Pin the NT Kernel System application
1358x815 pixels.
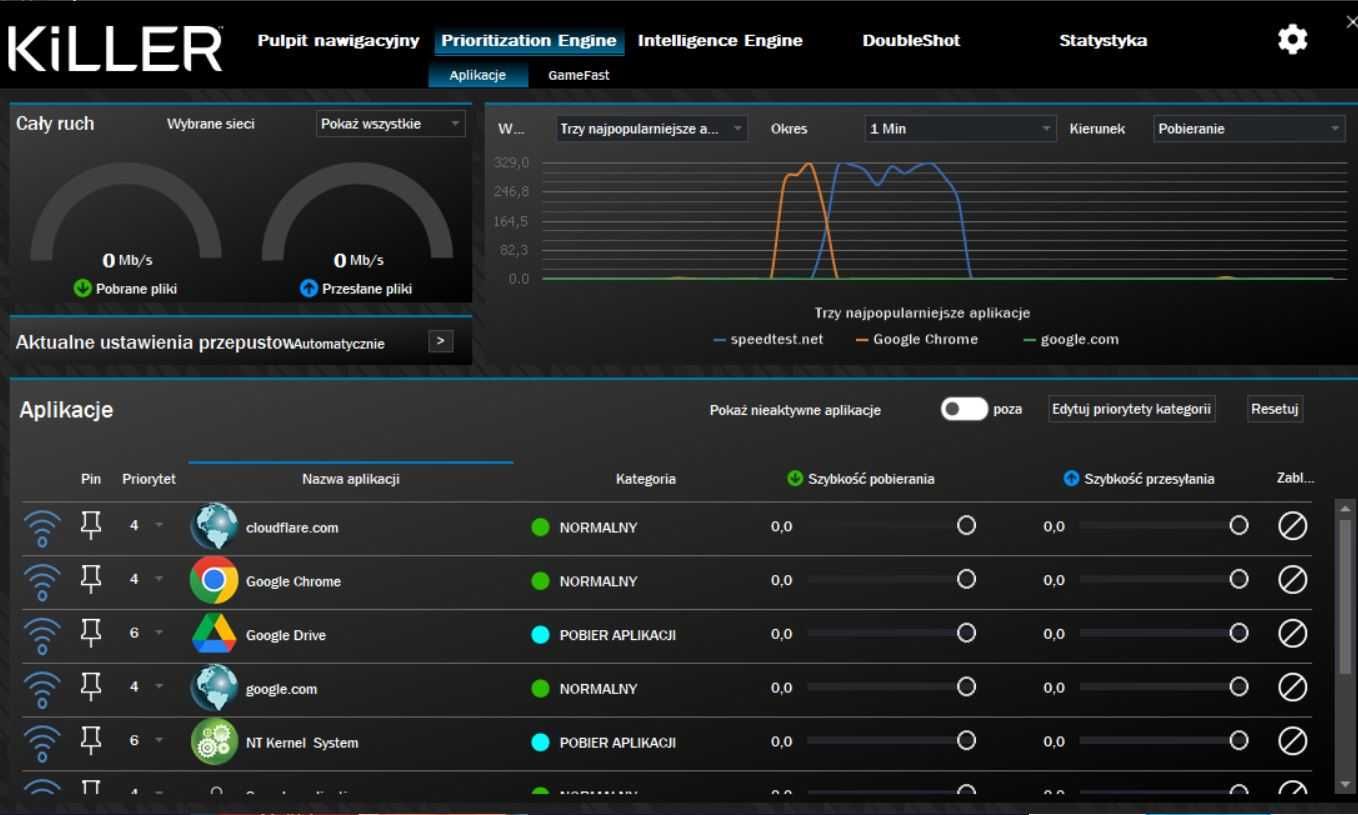point(91,742)
